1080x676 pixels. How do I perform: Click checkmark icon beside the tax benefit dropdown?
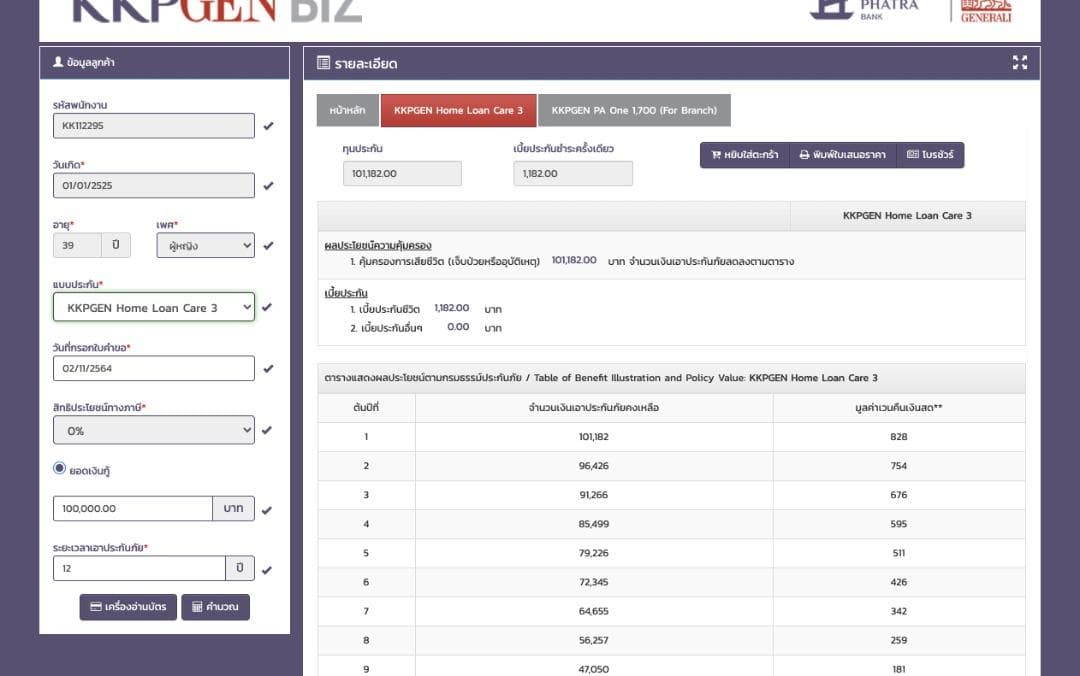point(267,431)
